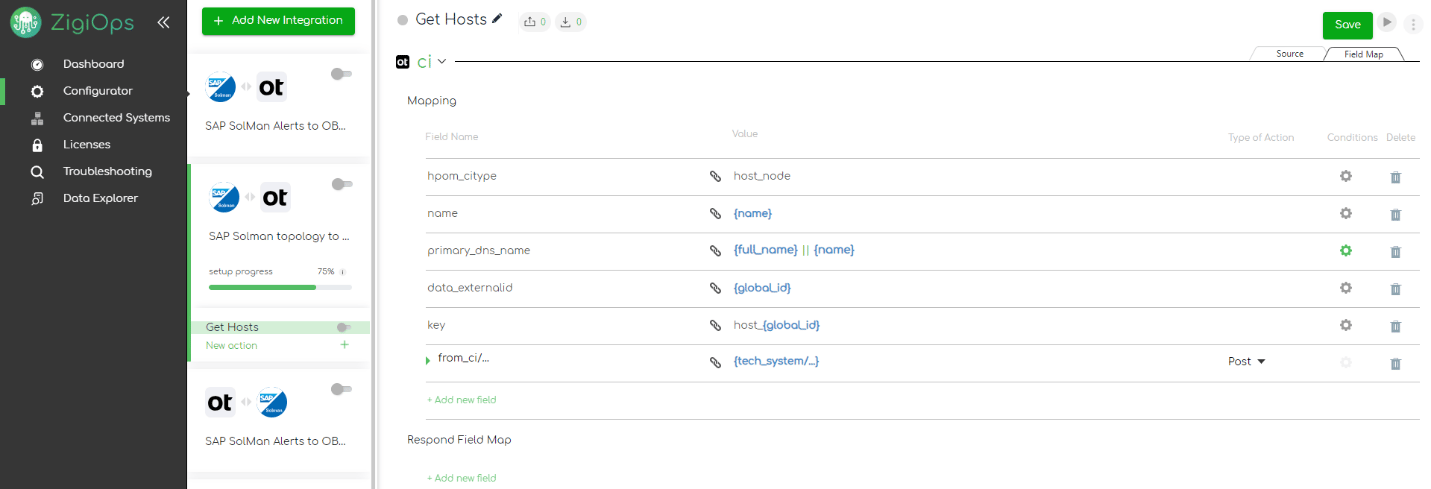Open Data Explorer
1431x489 pixels.
click(100, 198)
